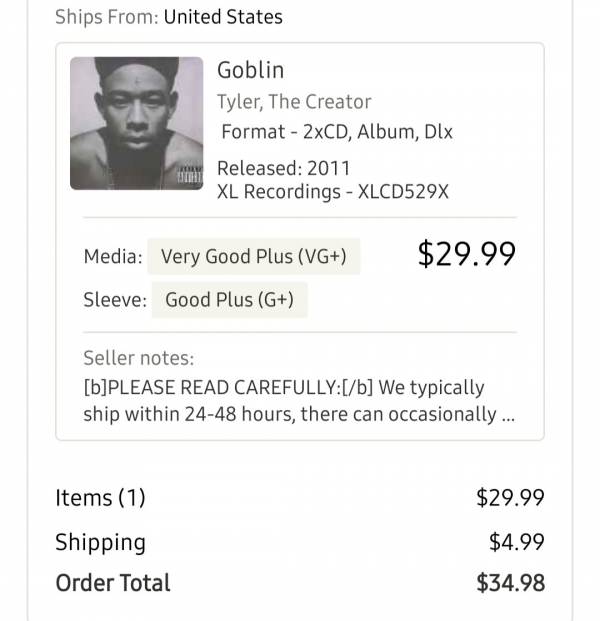Click the Seller notes heading
This screenshot has width=600, height=621.
pos(139,358)
